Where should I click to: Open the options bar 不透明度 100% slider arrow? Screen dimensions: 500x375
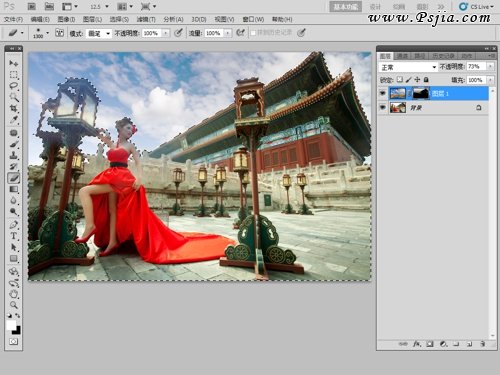click(x=166, y=33)
